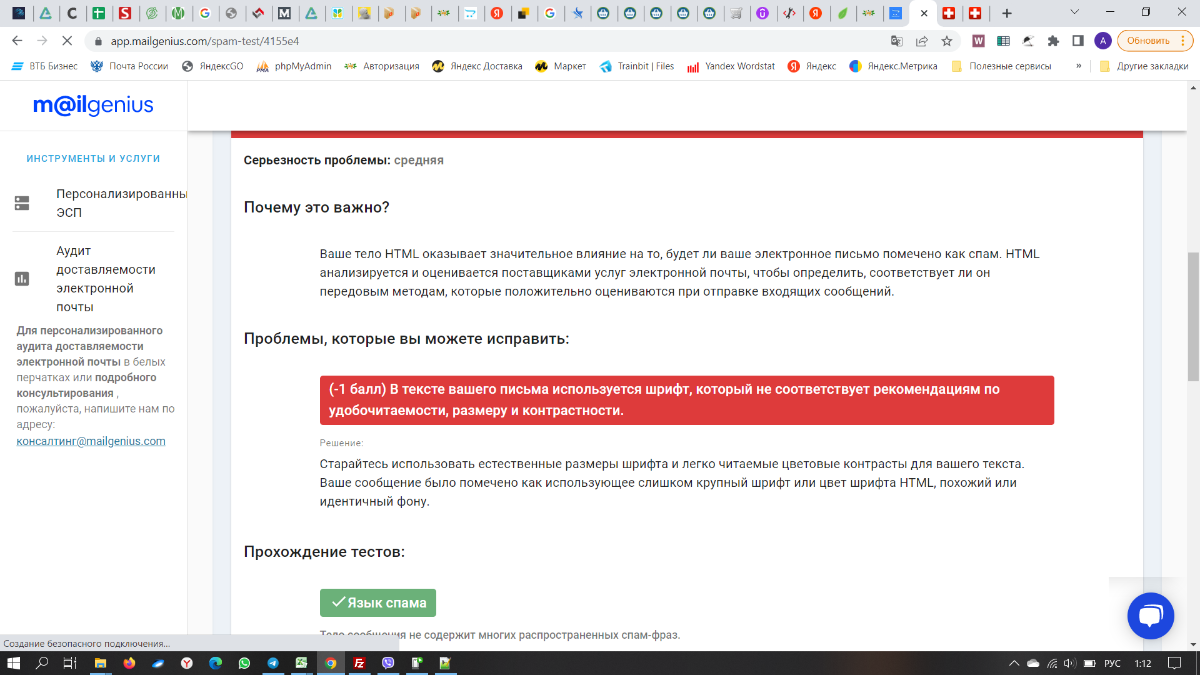Click the MailGenius logo
Viewport: 1200px width, 675px height.
pos(93,106)
